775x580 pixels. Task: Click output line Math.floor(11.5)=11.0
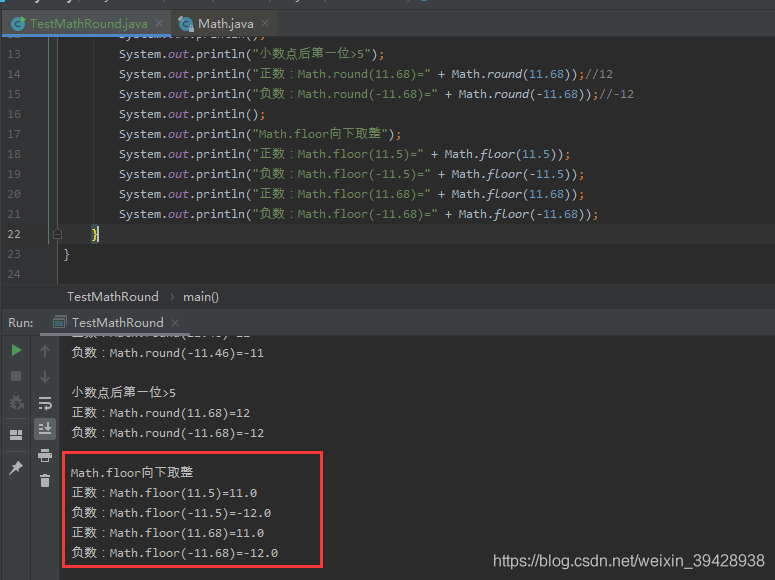tap(164, 493)
